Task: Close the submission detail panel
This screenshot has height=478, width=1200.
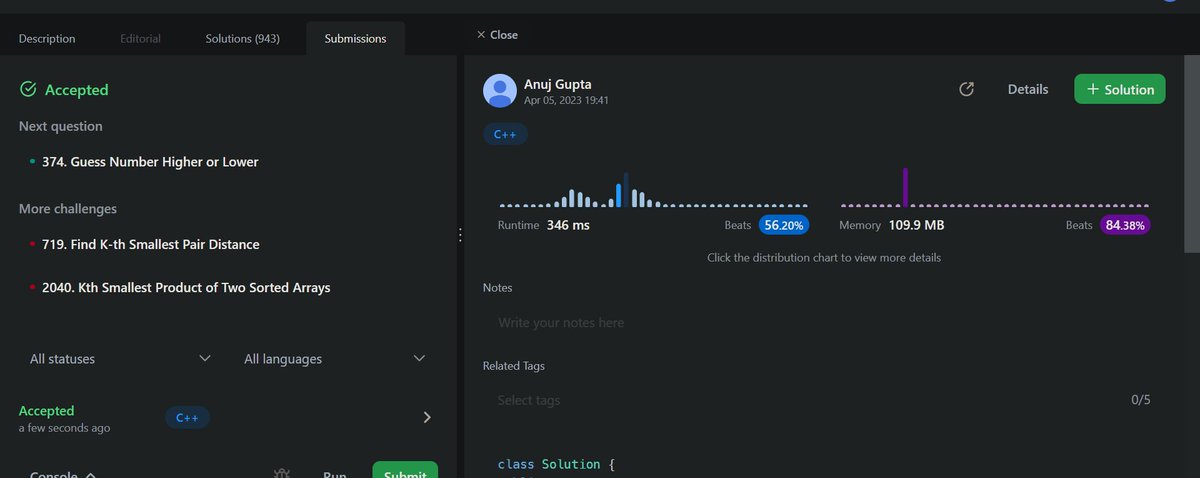Action: pyautogui.click(x=497, y=34)
